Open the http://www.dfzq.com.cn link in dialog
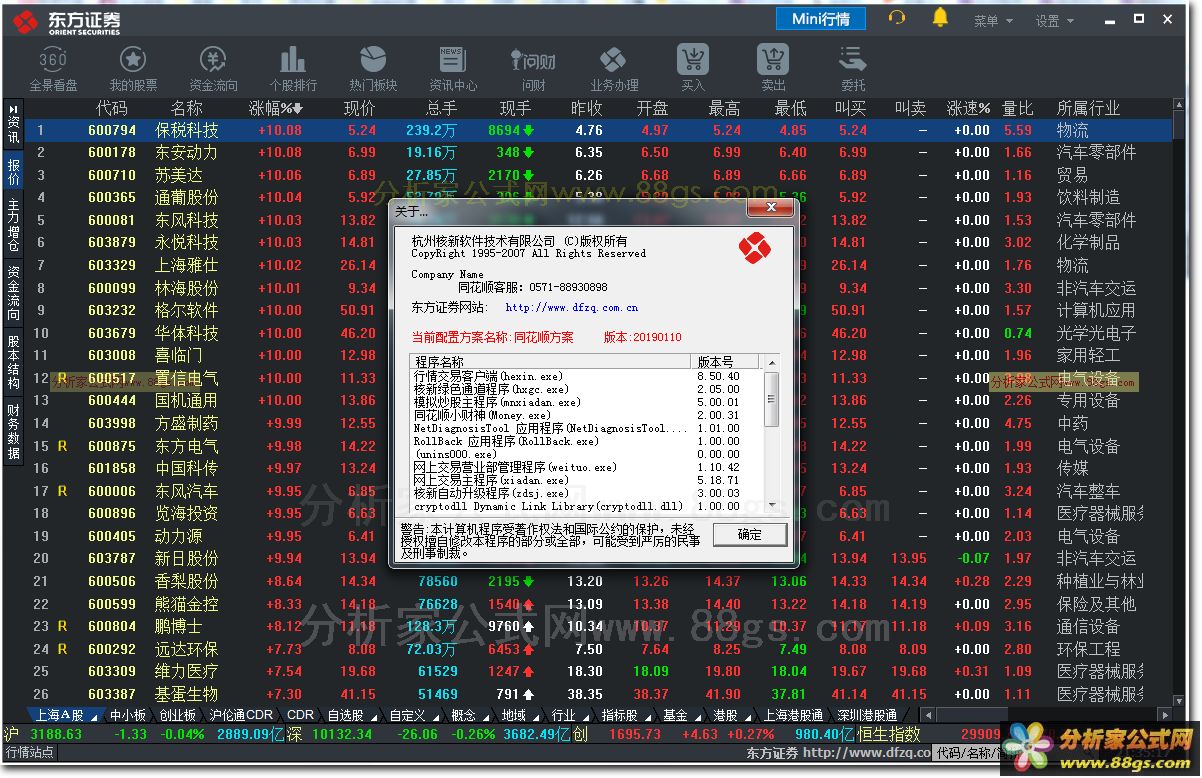Image resolution: width=1202 pixels, height=778 pixels. pos(572,308)
